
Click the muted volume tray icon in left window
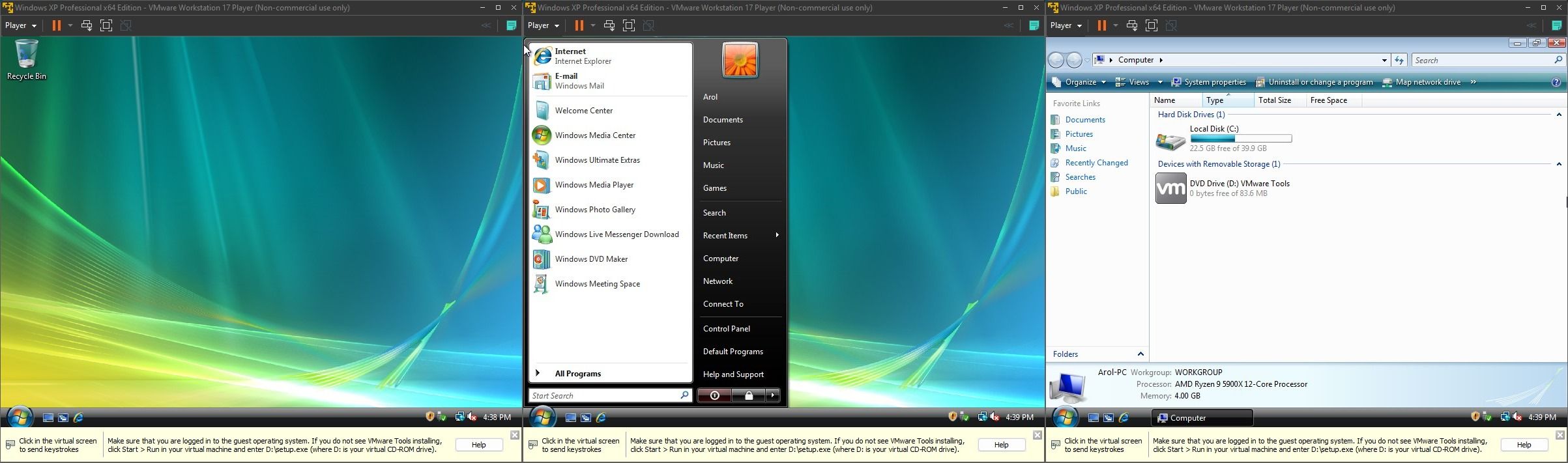point(472,417)
